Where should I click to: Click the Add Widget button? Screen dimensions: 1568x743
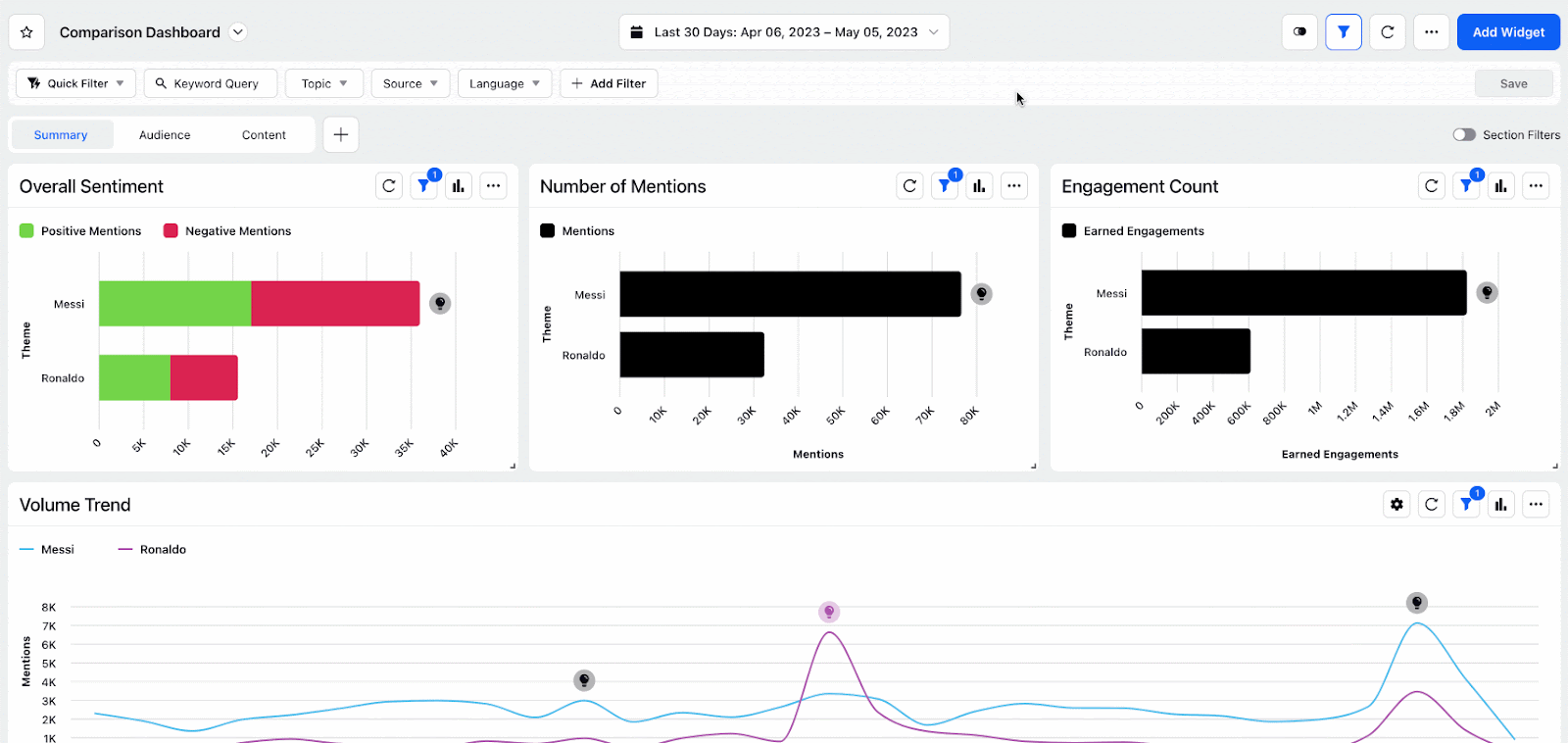[x=1508, y=32]
